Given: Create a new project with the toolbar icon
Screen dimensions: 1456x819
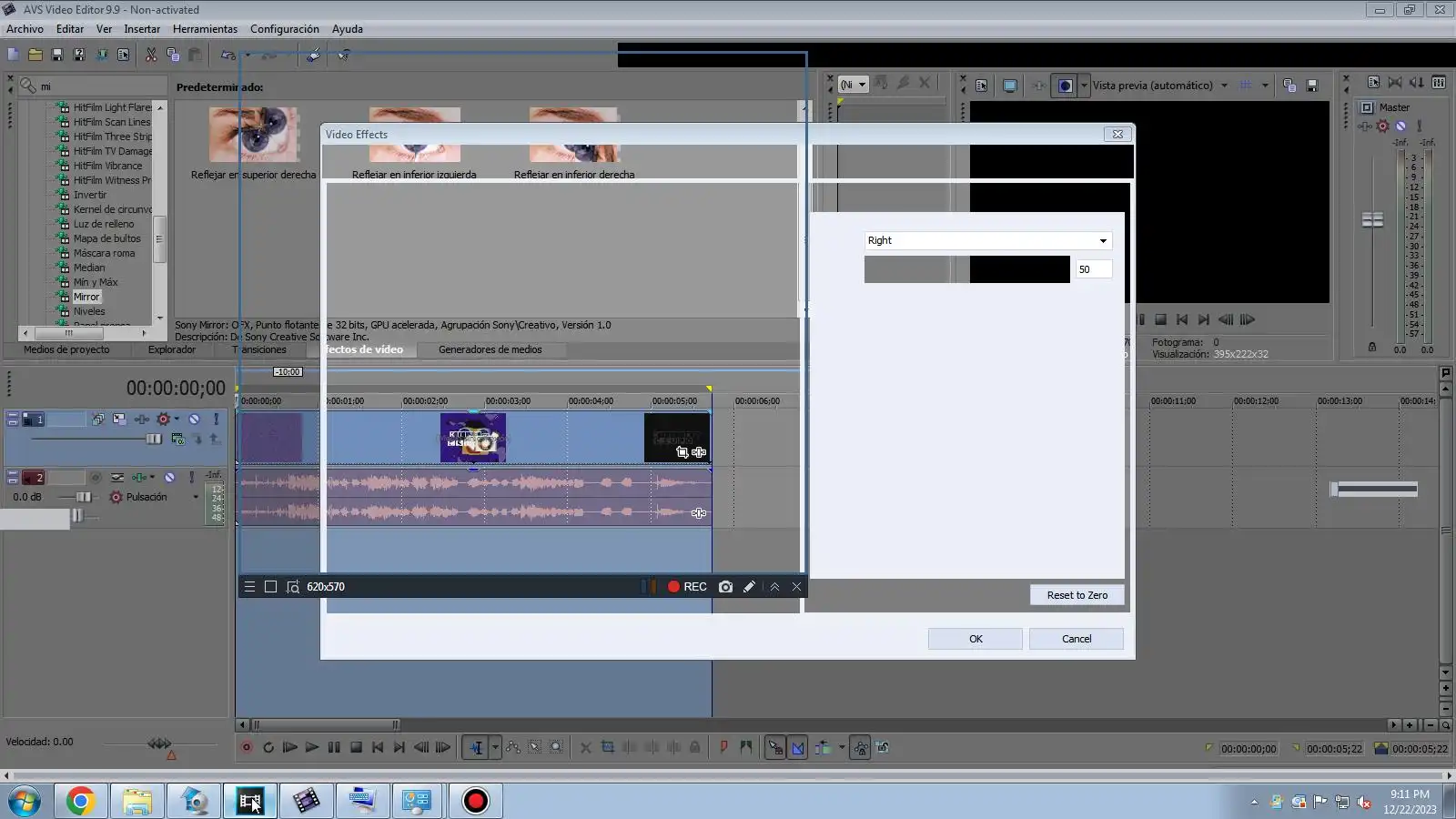Looking at the screenshot, I should click(x=13, y=56).
